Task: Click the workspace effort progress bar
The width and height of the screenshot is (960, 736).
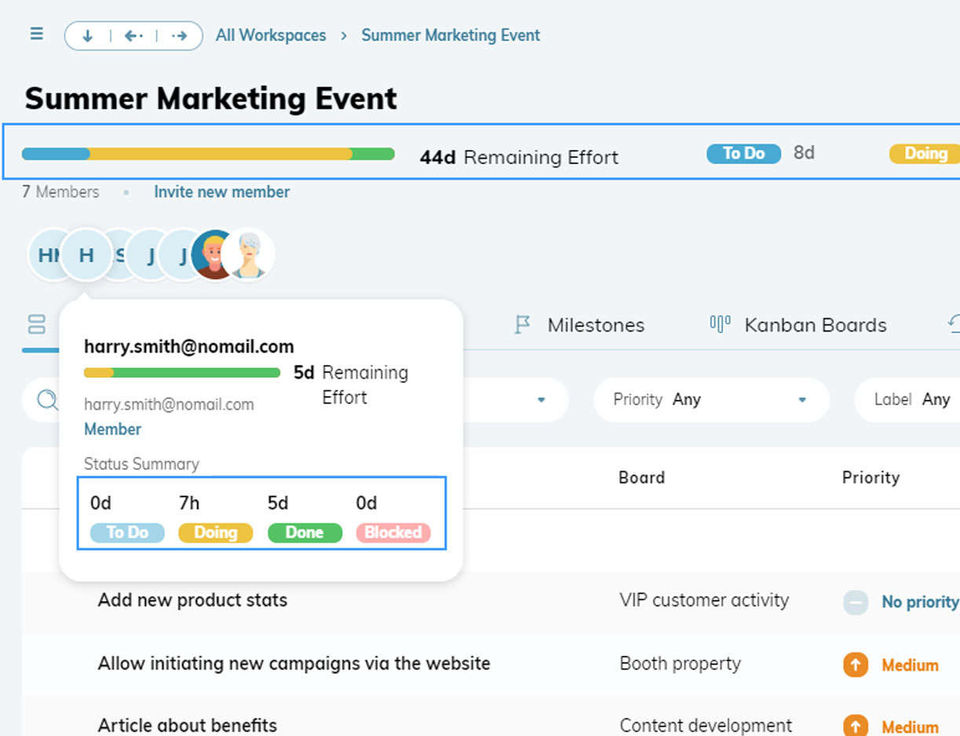Action: point(208,155)
